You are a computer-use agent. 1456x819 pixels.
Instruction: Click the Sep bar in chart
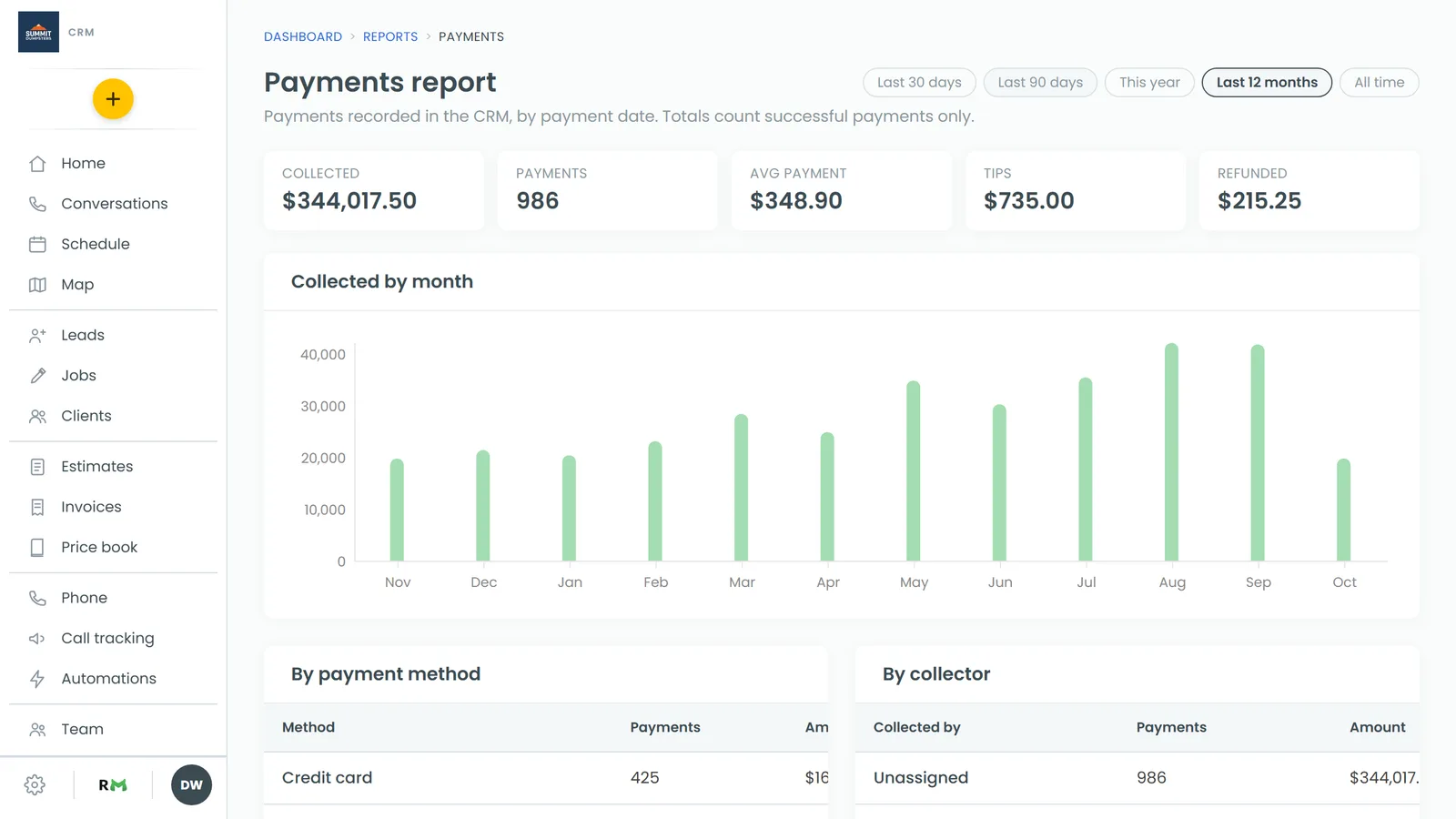coord(1258,453)
